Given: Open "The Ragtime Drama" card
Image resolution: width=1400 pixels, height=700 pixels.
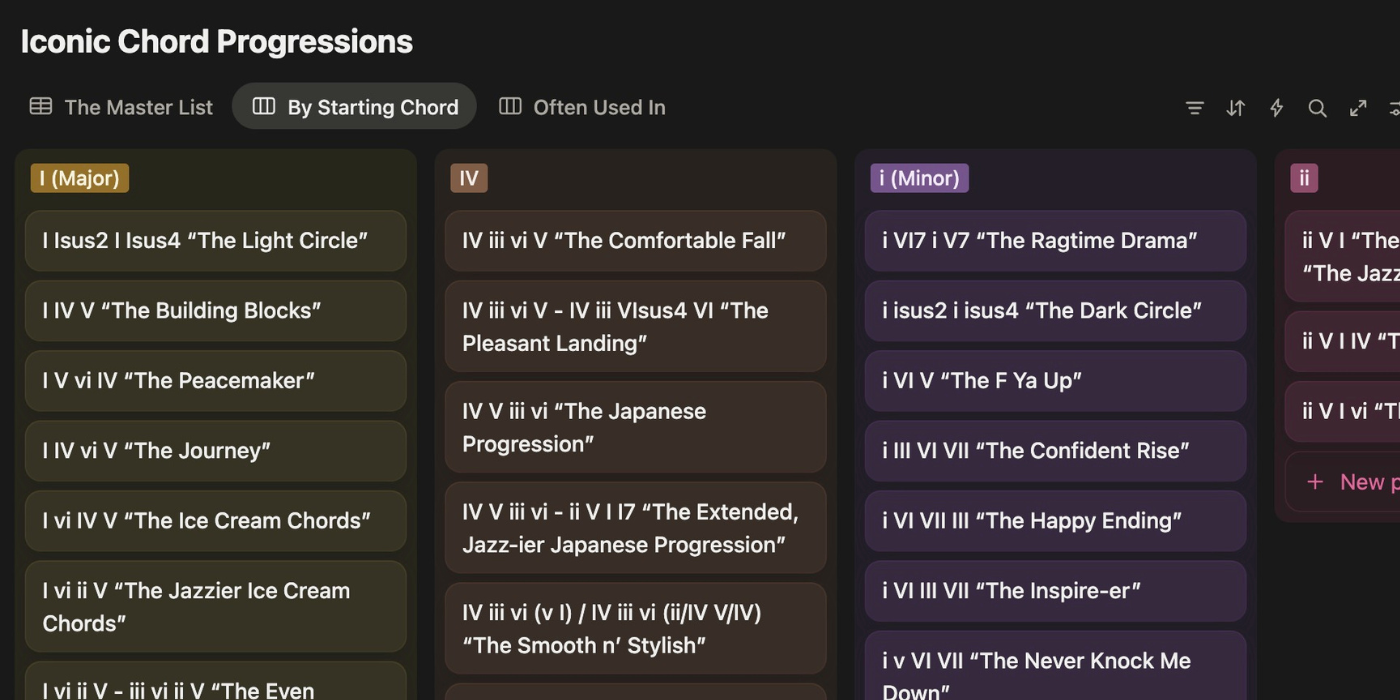Looking at the screenshot, I should (x=1055, y=240).
